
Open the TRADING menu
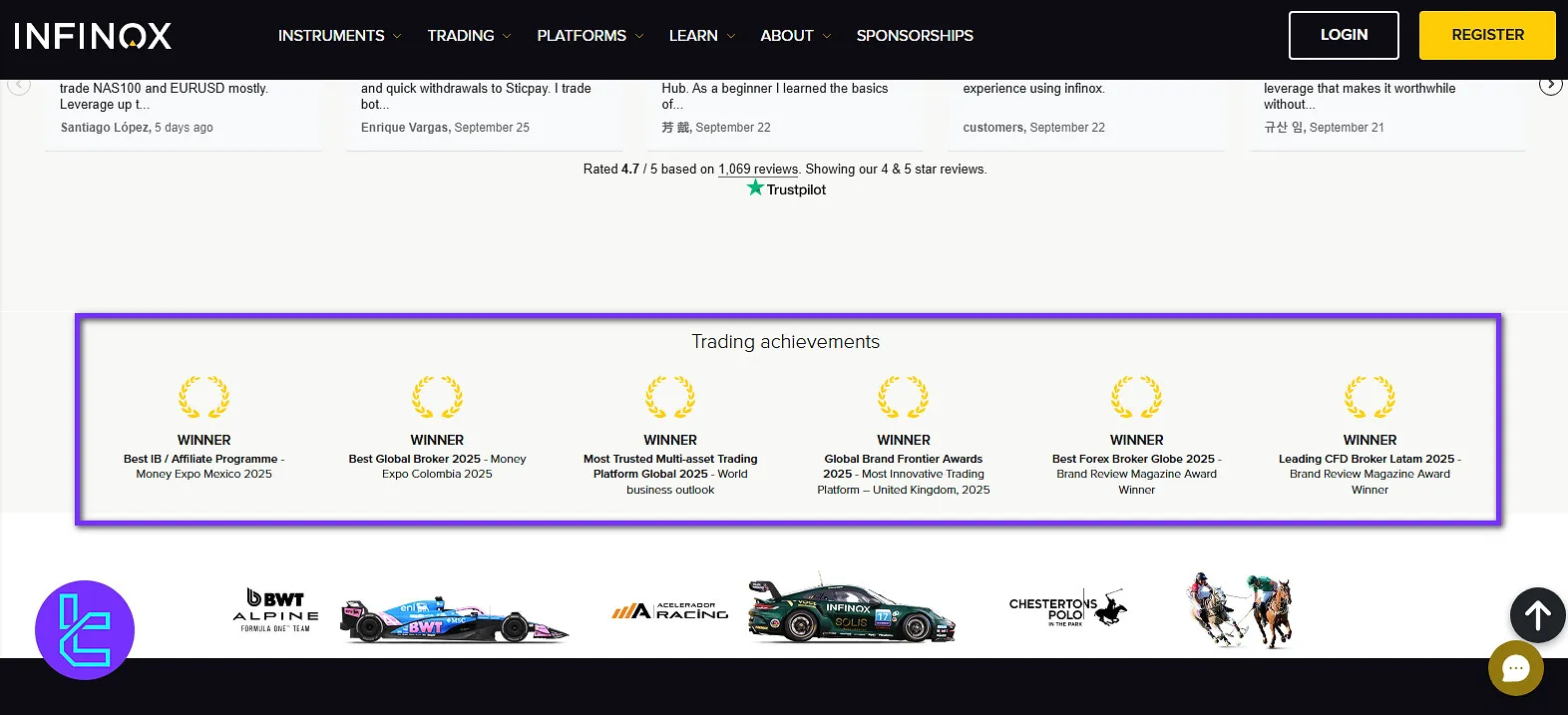click(x=461, y=36)
